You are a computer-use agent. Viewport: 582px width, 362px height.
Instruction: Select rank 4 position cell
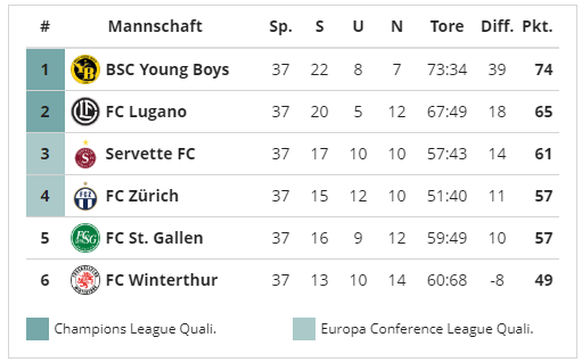point(45,196)
